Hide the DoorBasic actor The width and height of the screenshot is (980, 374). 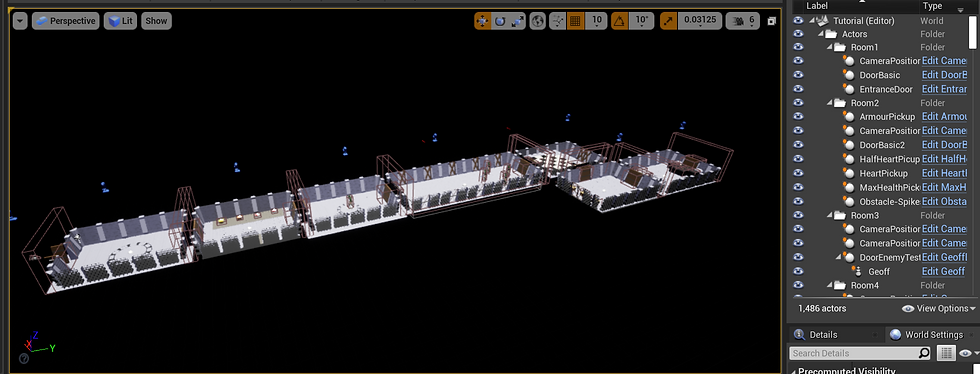798,75
